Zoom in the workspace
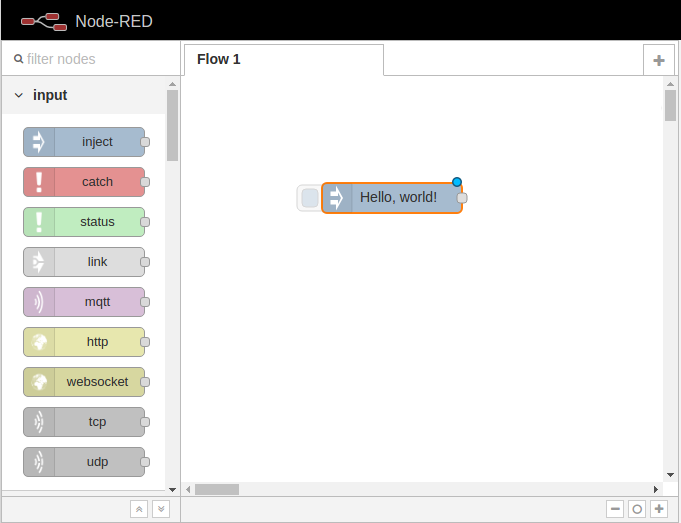This screenshot has width=681, height=523. click(659, 509)
